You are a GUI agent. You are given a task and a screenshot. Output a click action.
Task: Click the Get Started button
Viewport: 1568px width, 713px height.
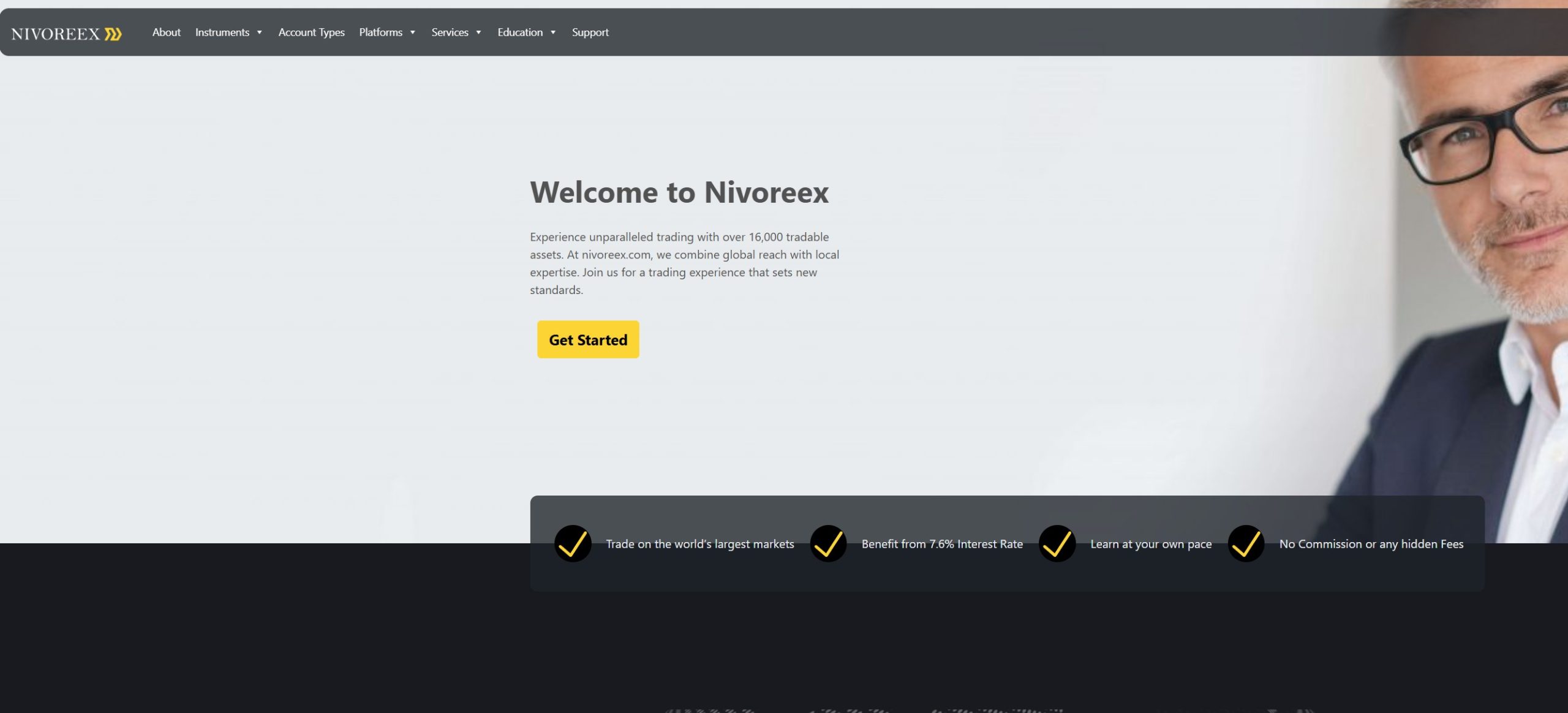click(587, 339)
